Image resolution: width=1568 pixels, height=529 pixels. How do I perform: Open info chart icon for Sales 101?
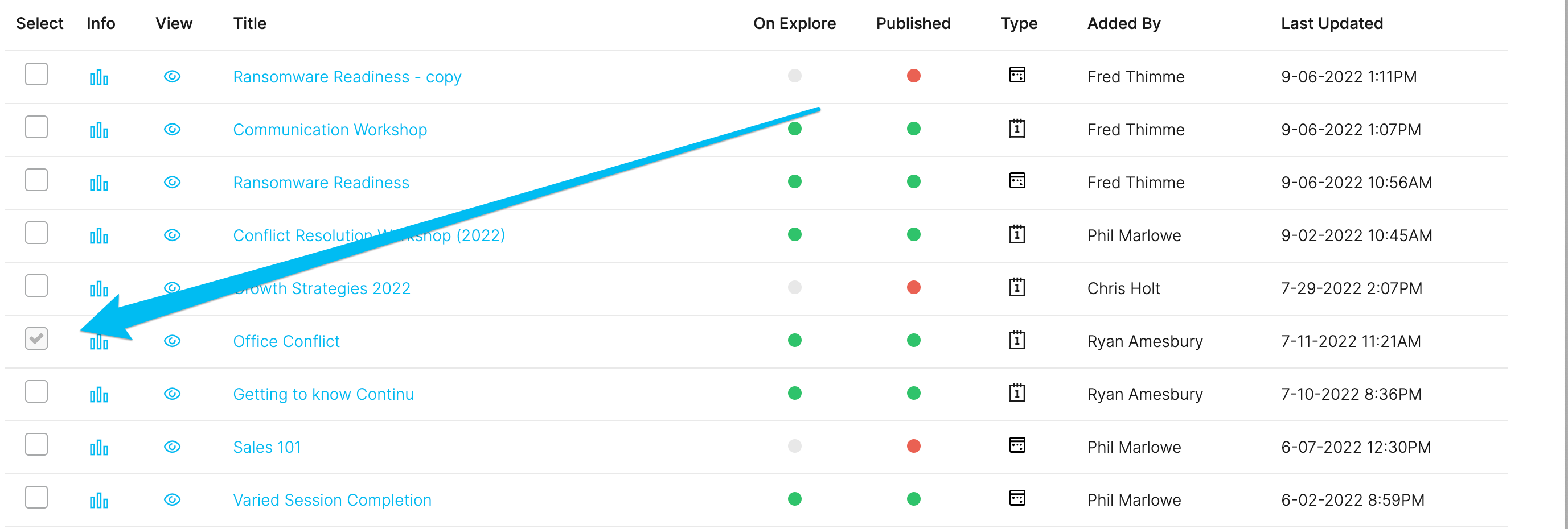pyautogui.click(x=98, y=448)
